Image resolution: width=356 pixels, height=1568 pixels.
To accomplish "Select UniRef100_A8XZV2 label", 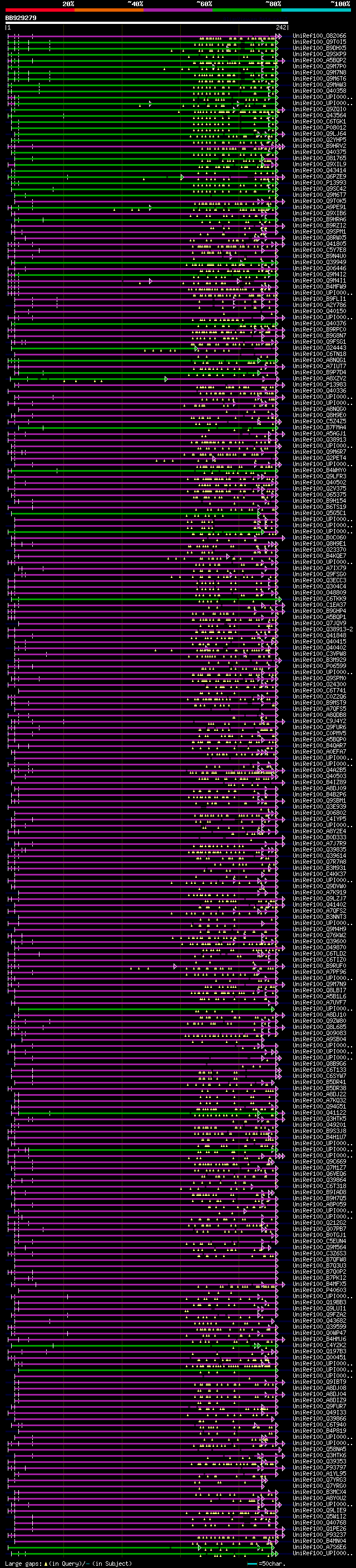I will click(319, 378).
